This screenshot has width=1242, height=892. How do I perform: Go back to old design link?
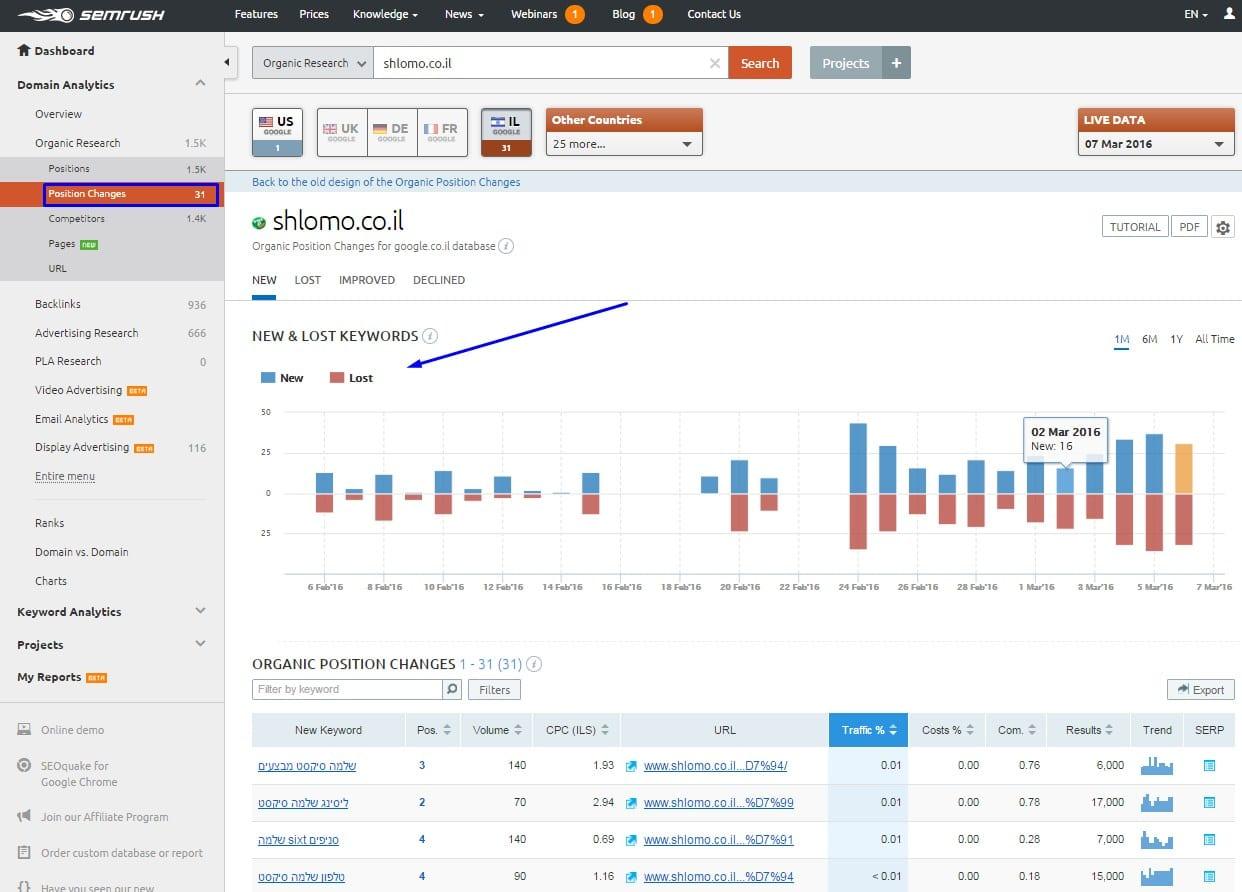pyautogui.click(x=386, y=182)
